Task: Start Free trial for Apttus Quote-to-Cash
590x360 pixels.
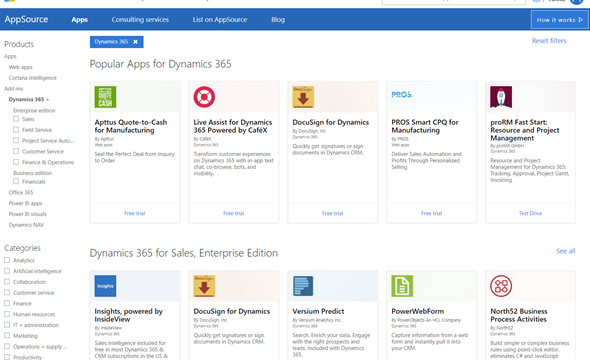Action: 135,213
